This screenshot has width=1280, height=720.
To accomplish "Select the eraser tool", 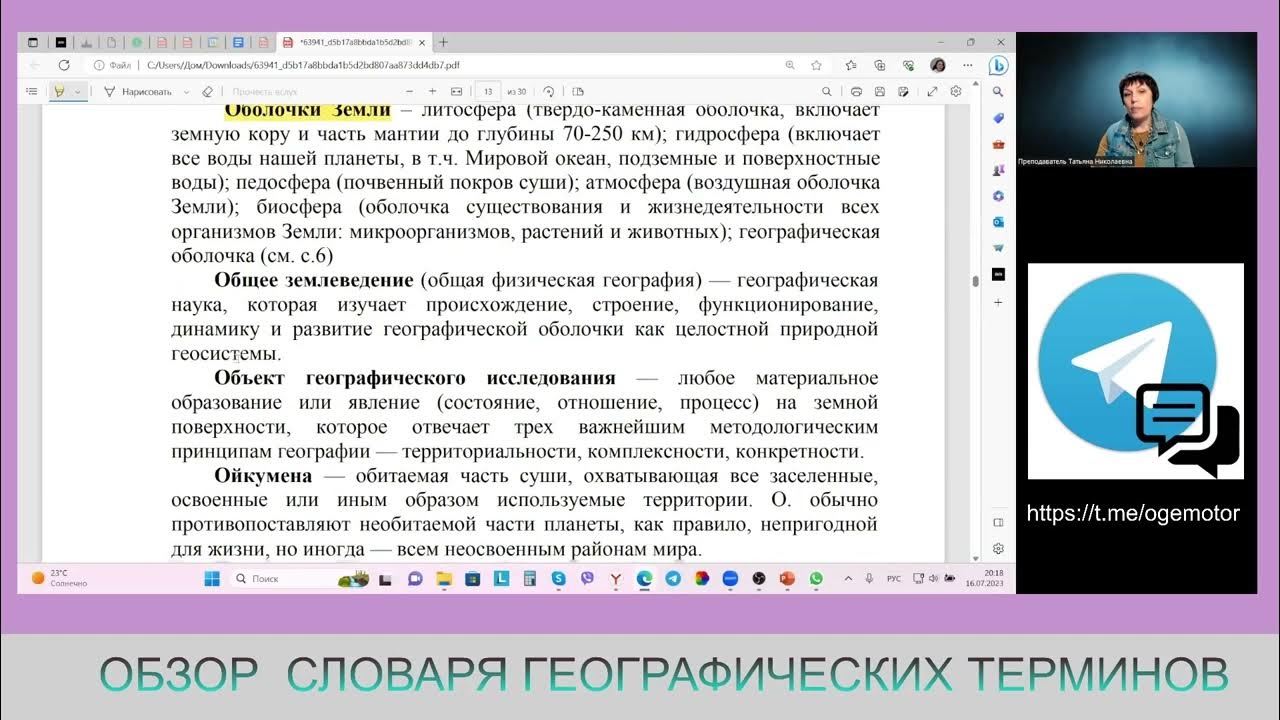I will click(x=207, y=91).
